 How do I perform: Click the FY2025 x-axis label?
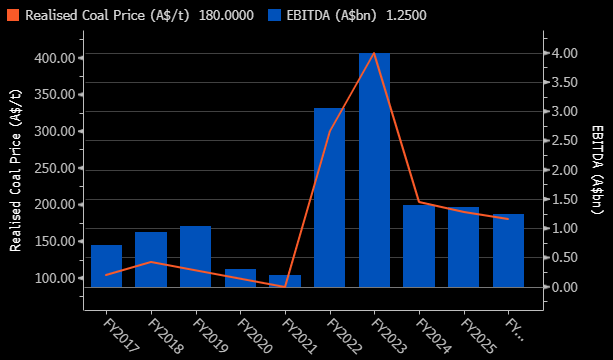(479, 336)
